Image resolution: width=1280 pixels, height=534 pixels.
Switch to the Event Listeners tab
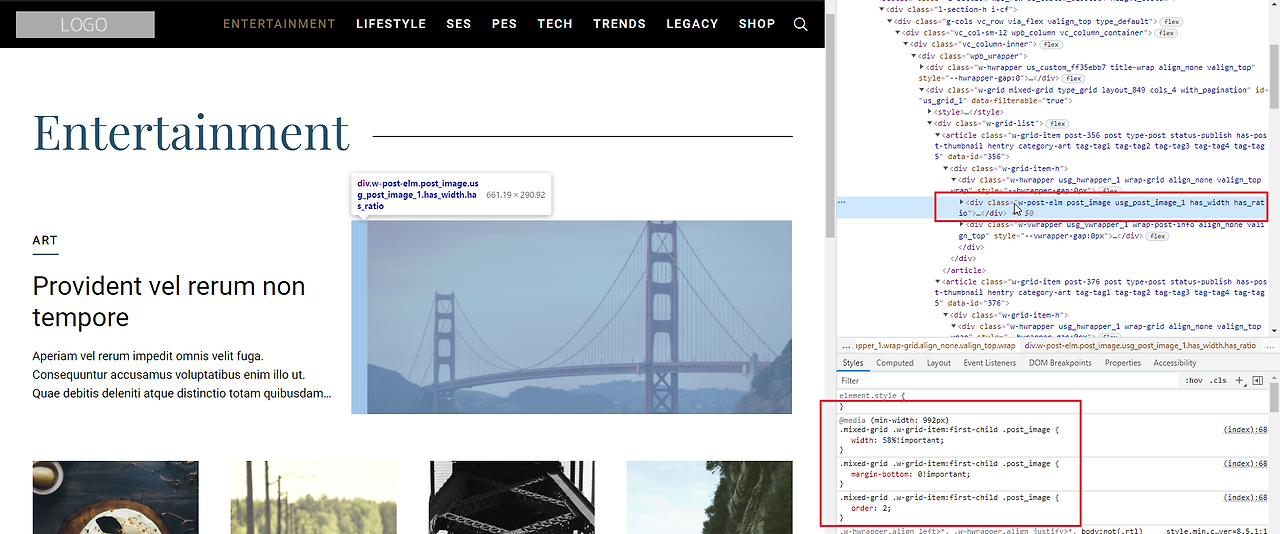(989, 363)
